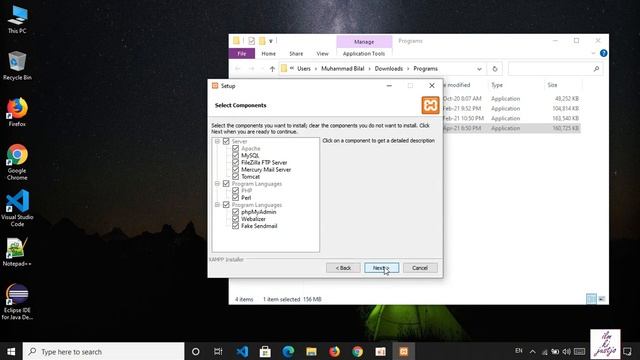
Task: Open This PC desktop icon
Action: (x=17, y=19)
